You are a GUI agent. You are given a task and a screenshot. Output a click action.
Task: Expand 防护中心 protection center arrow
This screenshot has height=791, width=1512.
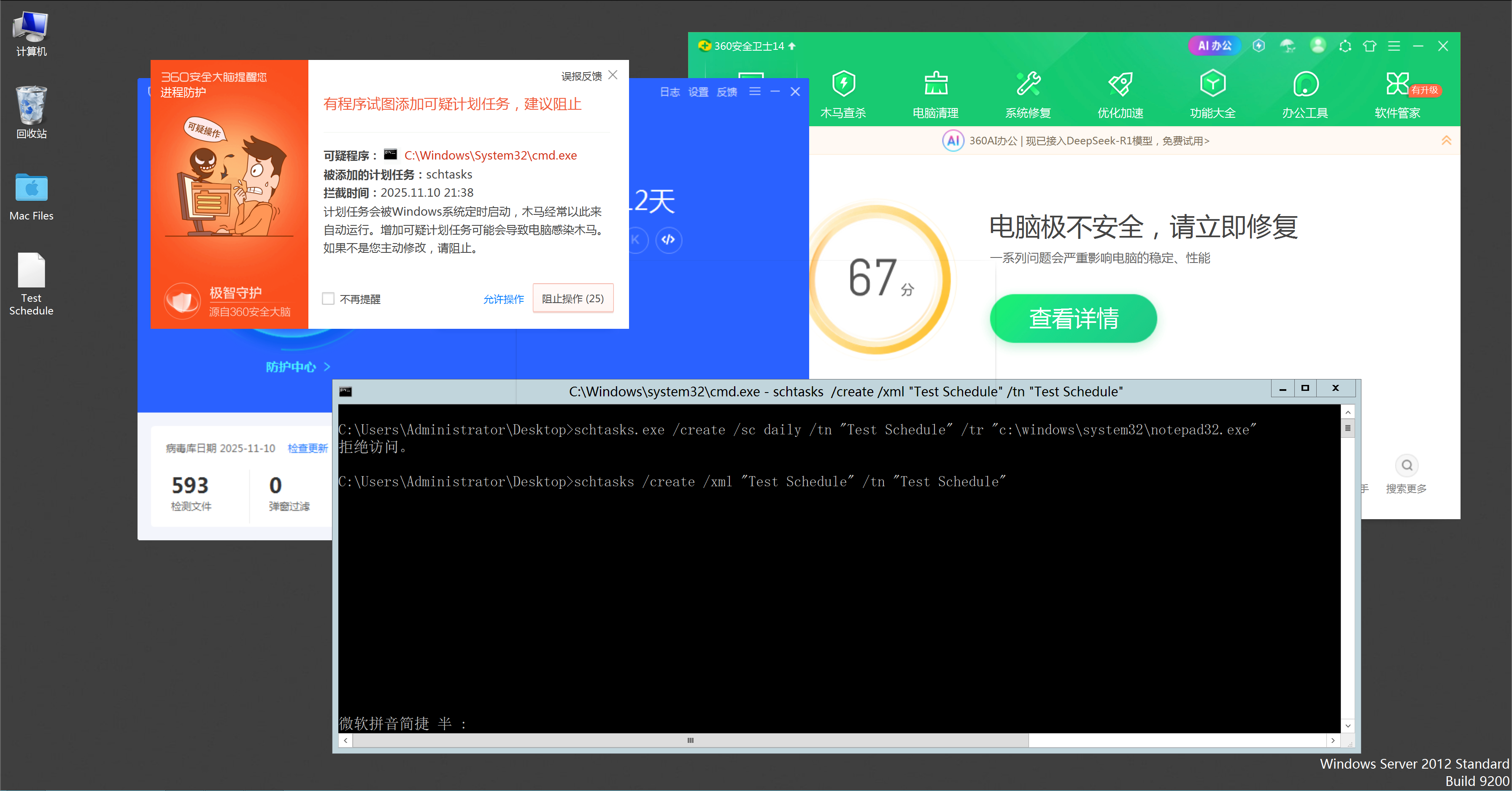pyautogui.click(x=327, y=367)
